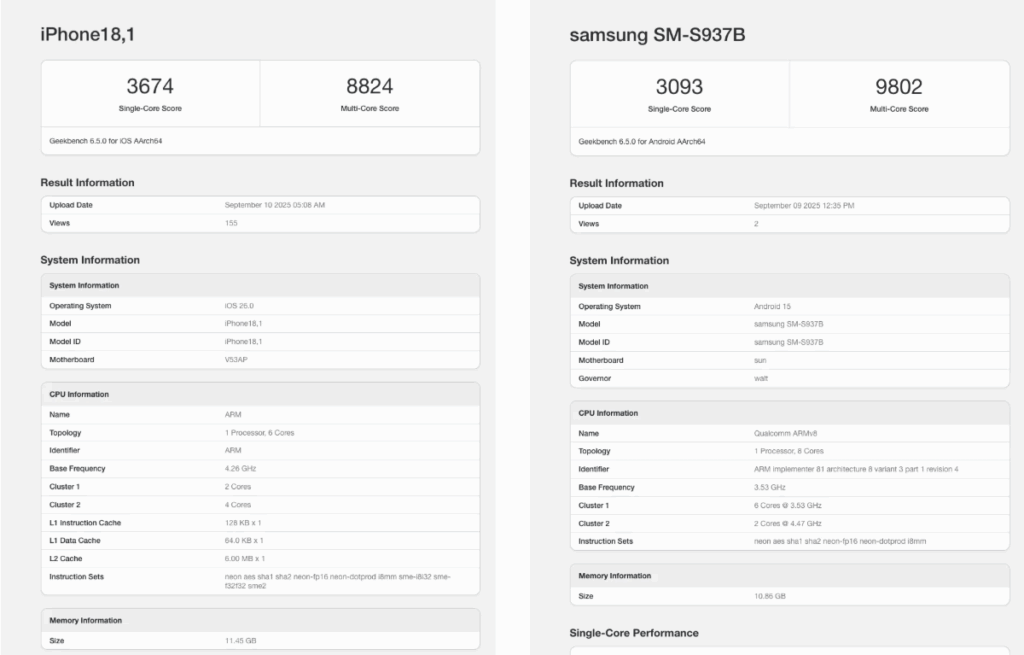The image size is (1024, 655).
Task: Select '6 Cores @ 3.53 GHz' cluster value
Action: coord(788,505)
